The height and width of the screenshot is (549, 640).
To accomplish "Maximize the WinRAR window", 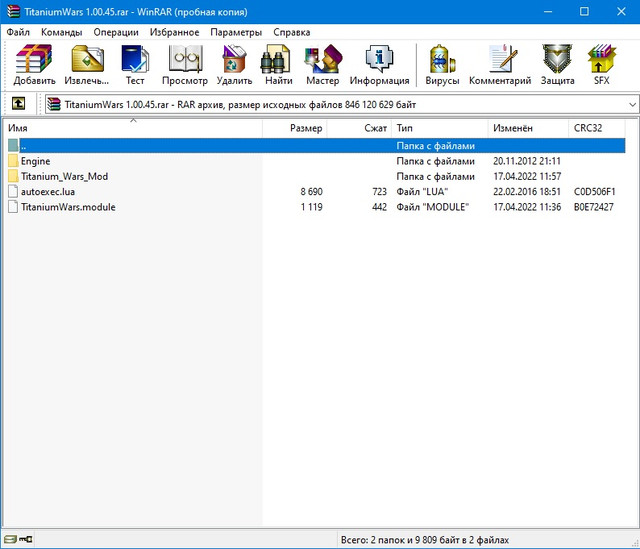I will point(584,11).
